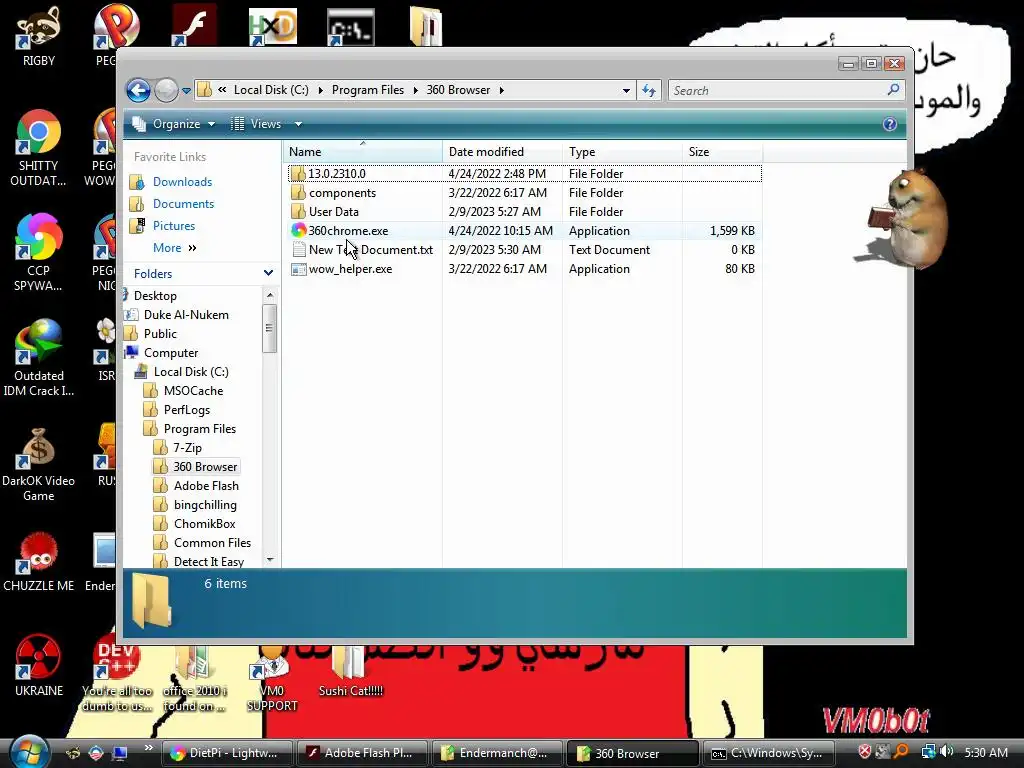Select PerfLogs folder in tree

tap(187, 409)
